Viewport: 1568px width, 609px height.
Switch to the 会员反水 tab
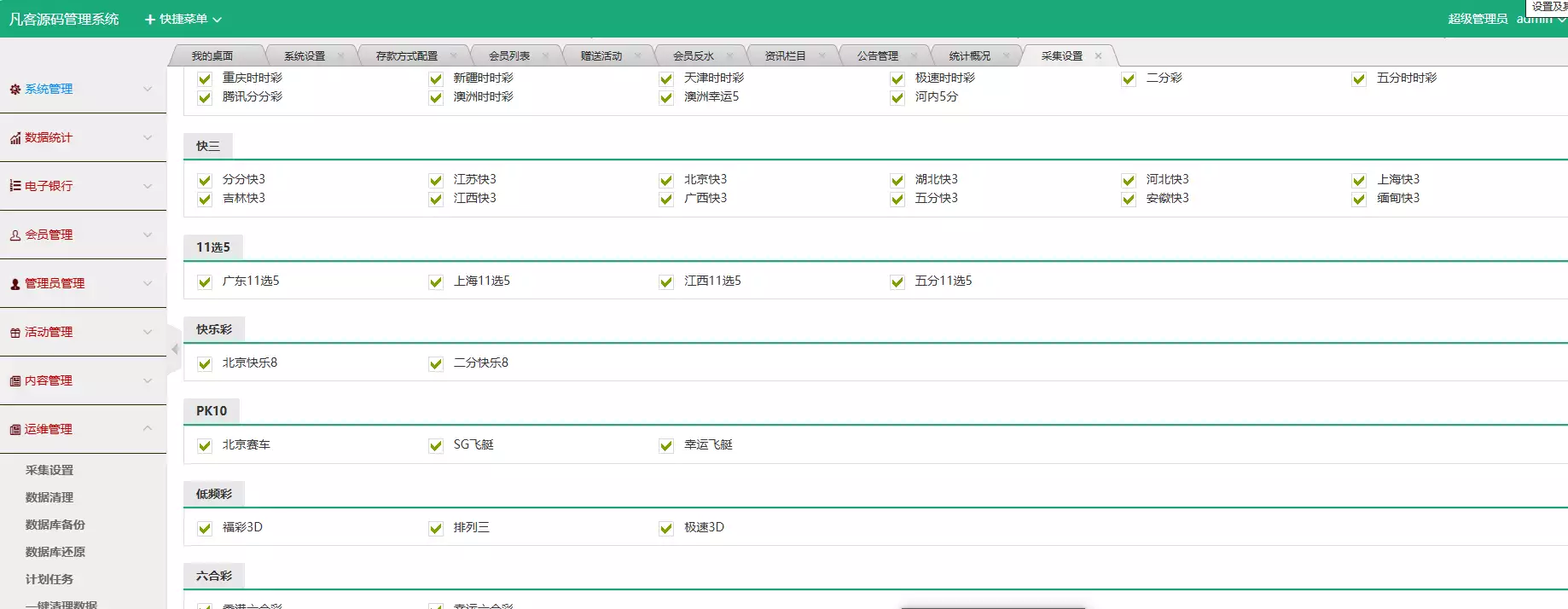pyautogui.click(x=694, y=56)
